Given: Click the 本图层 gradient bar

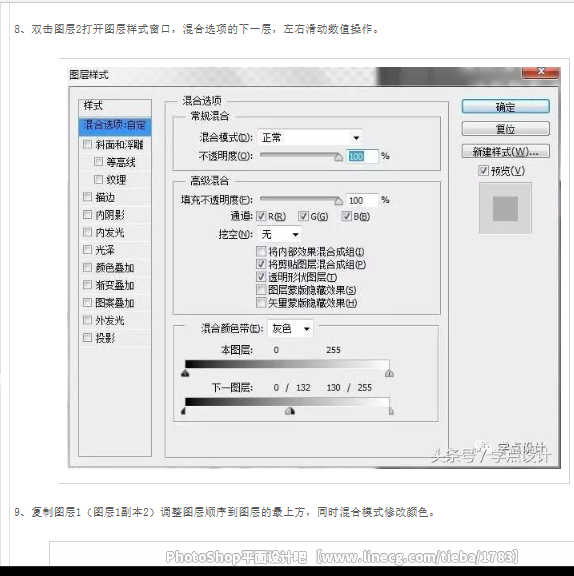Looking at the screenshot, I should (287, 364).
